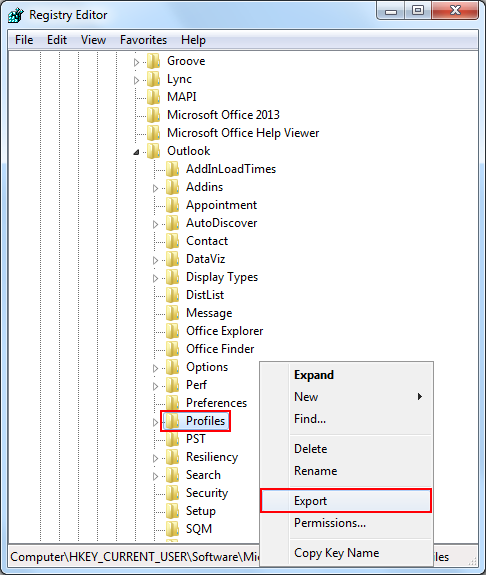Open the Favorites menu
486x575 pixels.
point(143,40)
